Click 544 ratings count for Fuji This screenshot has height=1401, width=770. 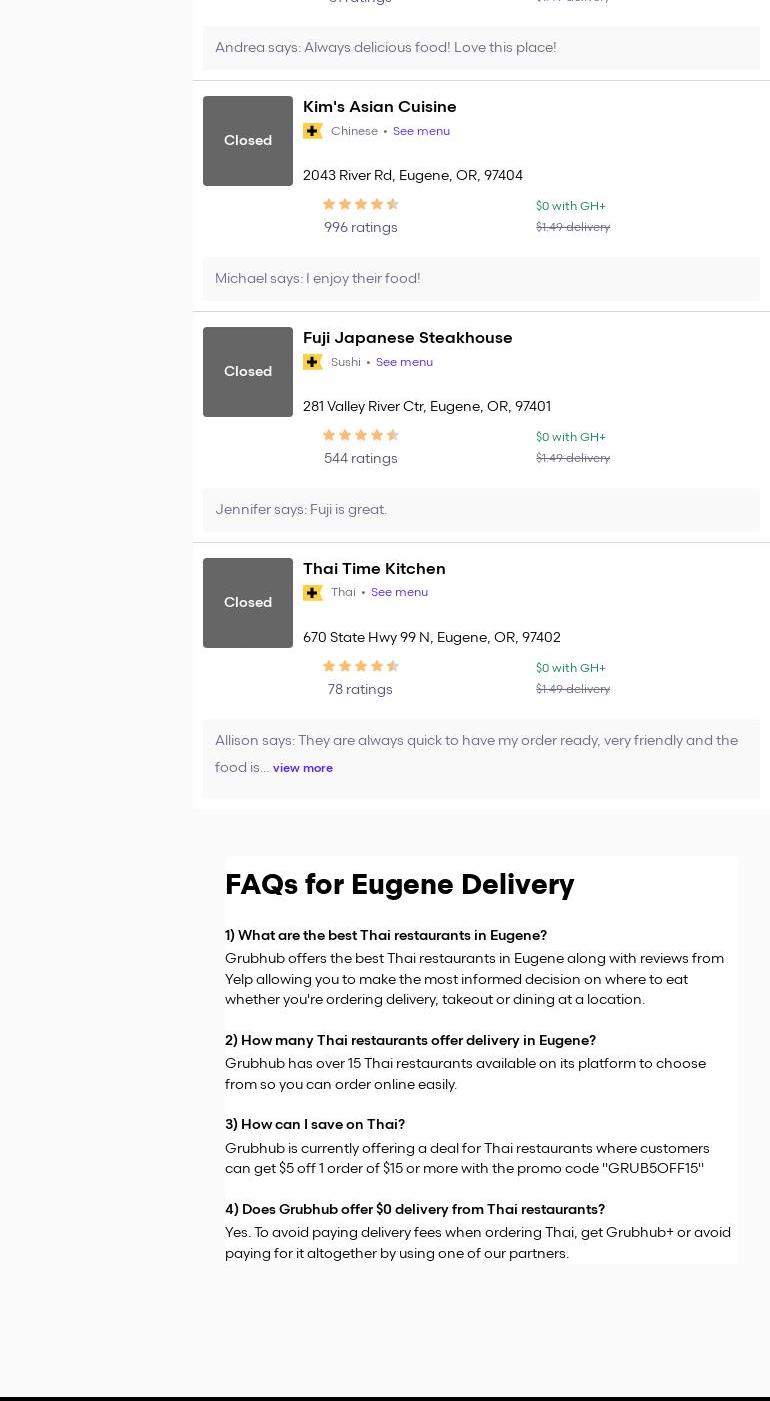360,459
